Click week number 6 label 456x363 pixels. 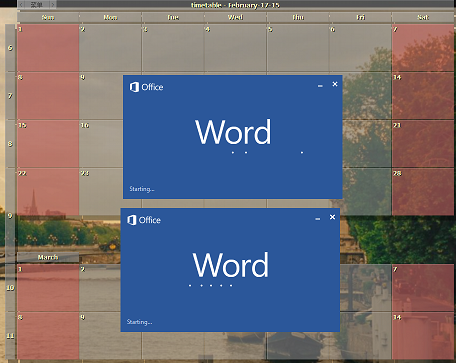[x=10, y=48]
